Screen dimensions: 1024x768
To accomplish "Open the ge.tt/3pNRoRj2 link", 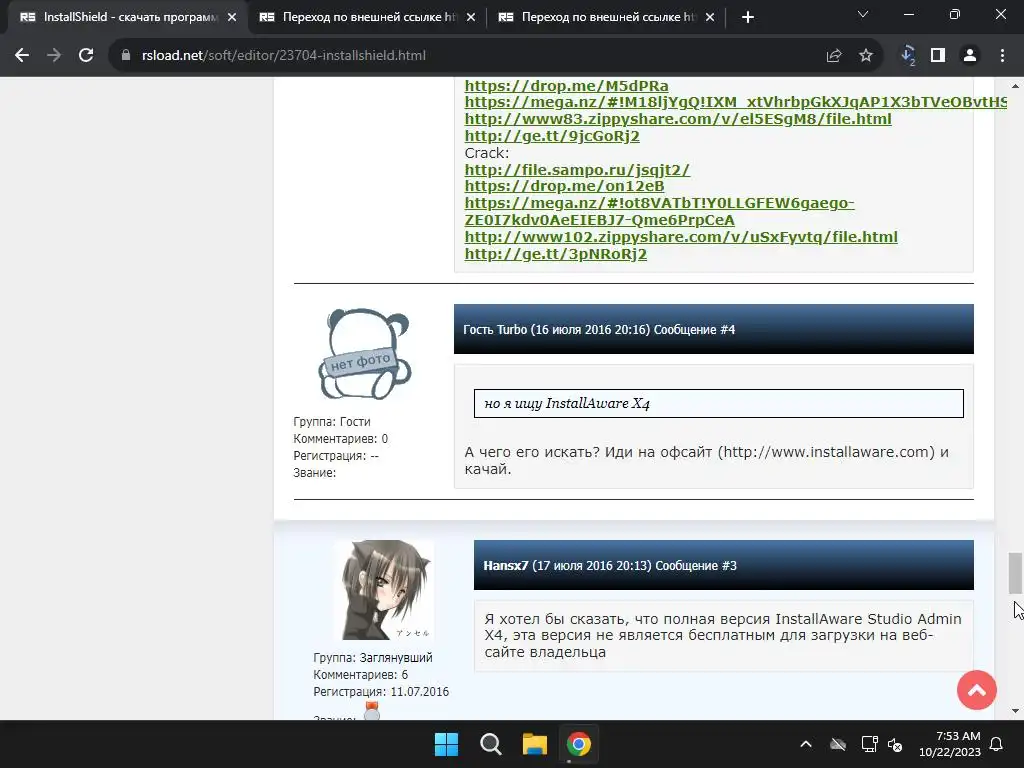I will [x=556, y=254].
